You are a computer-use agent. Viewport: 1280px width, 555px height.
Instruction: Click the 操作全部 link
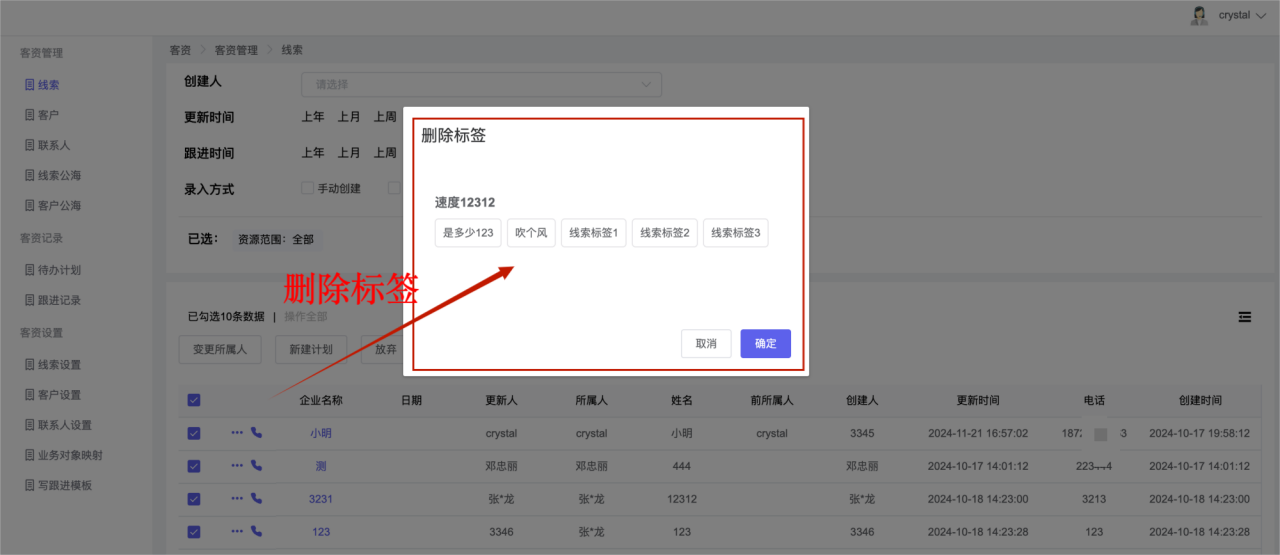pyautogui.click(x=306, y=317)
